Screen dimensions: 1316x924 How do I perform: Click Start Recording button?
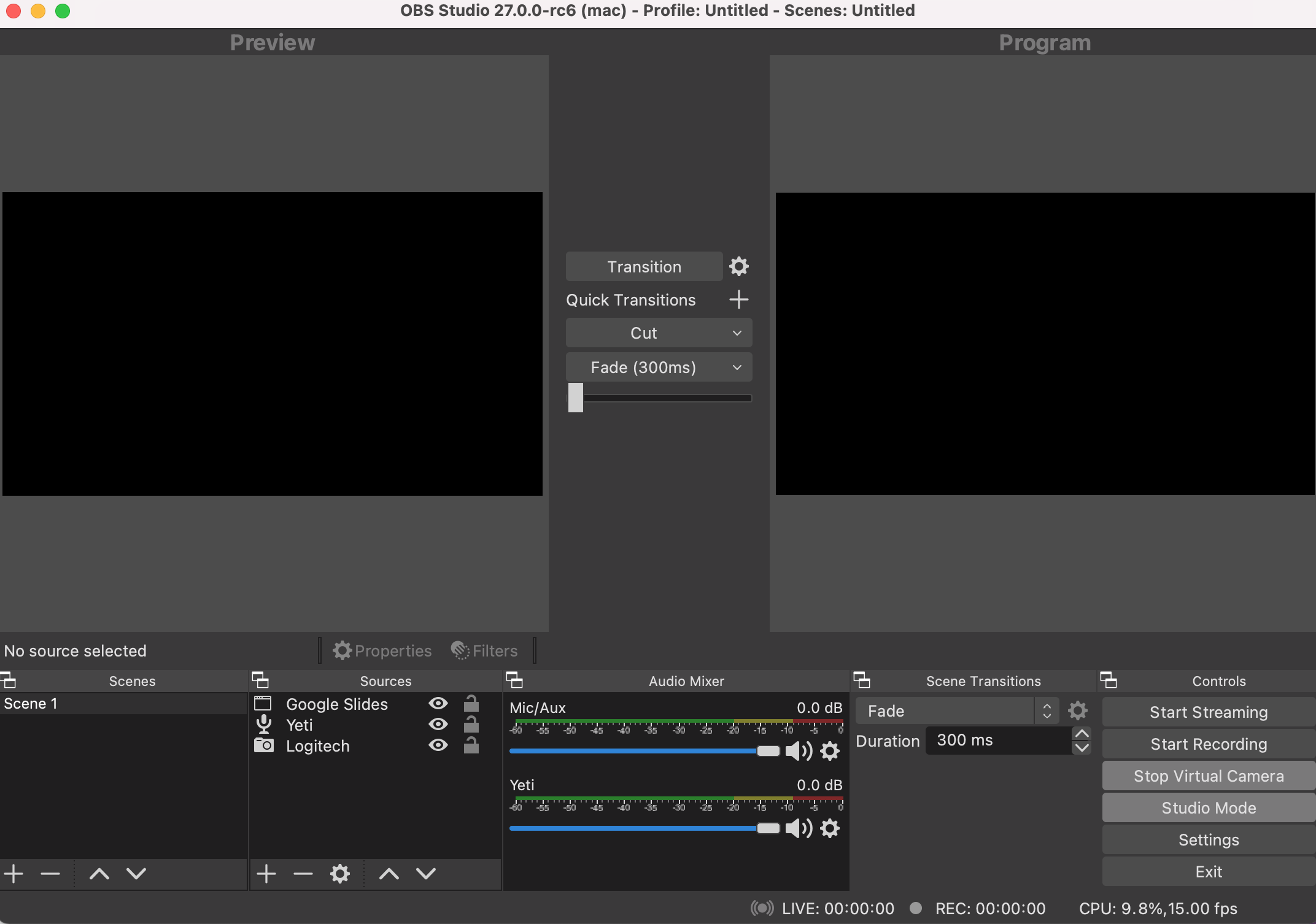(x=1208, y=744)
